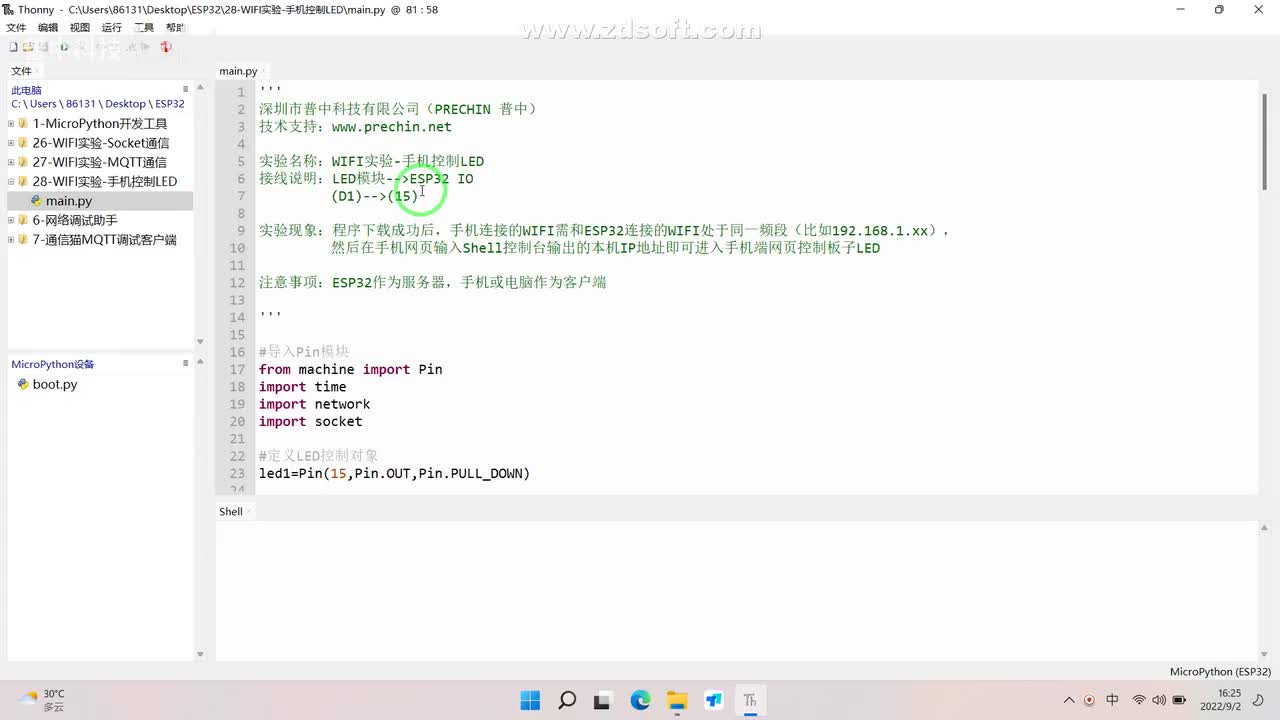The image size is (1280, 720).
Task: Click the C:\Users\86131\Desktop\ESP32 path
Action: tap(98, 104)
